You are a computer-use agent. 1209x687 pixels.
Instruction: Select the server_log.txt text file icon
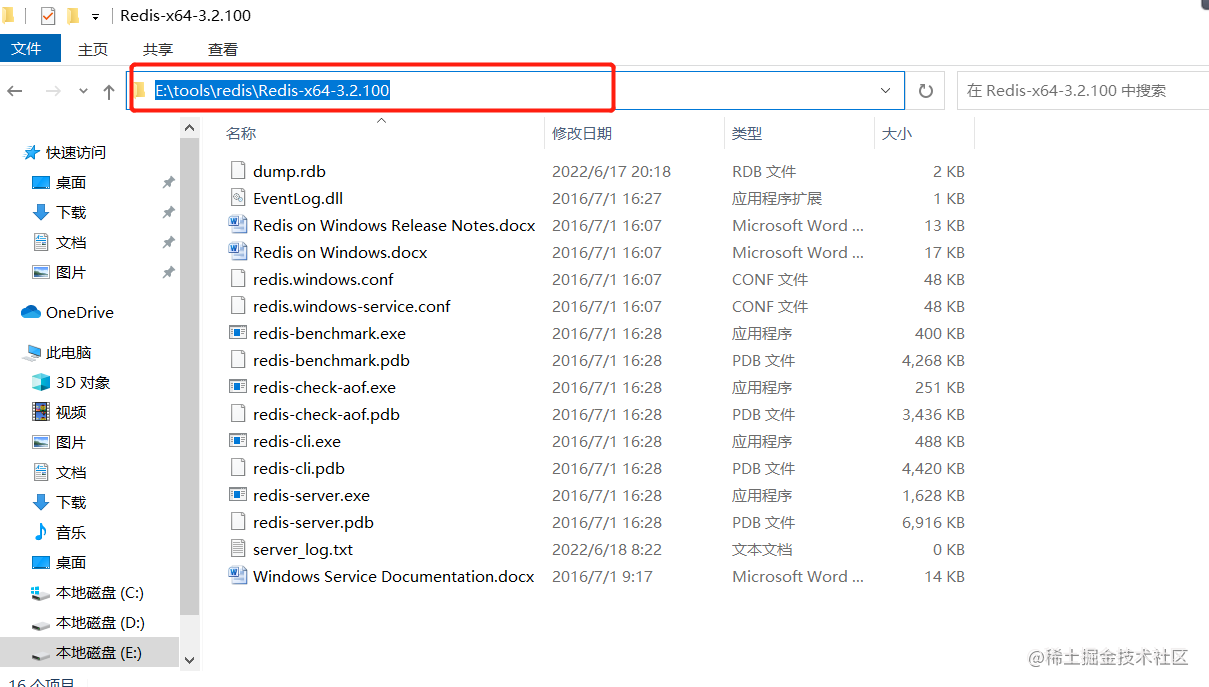point(238,549)
